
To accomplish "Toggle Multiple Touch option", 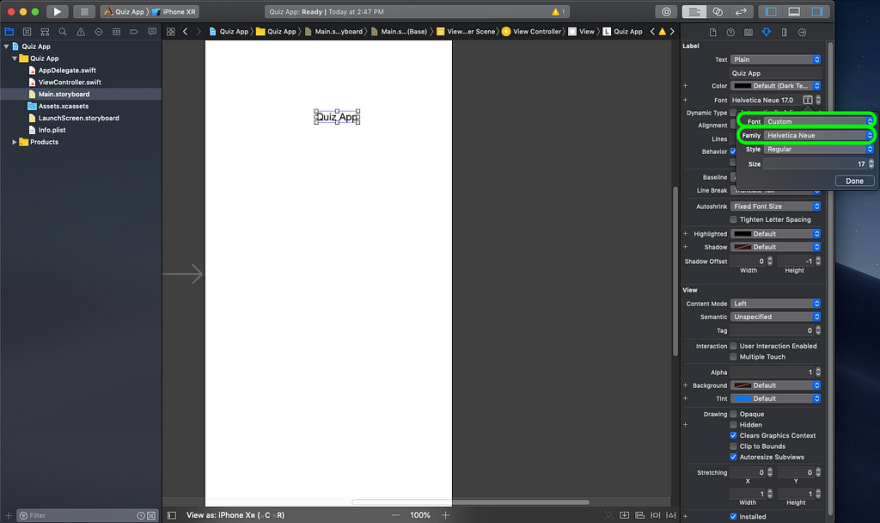I will [x=734, y=356].
